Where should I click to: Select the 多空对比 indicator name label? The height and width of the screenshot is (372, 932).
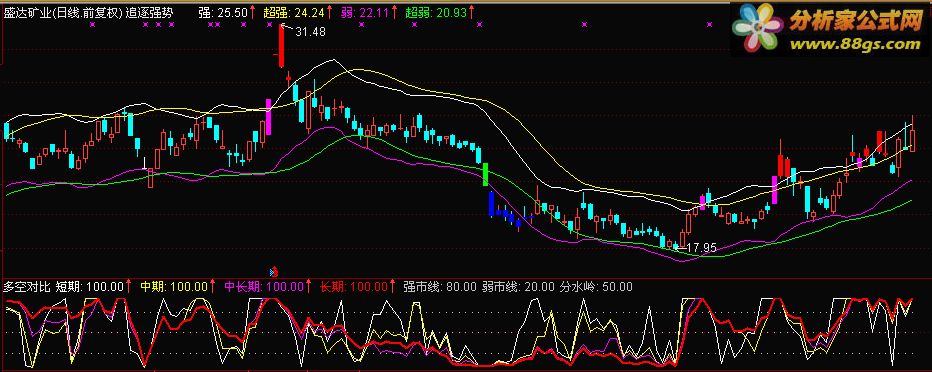coord(27,287)
